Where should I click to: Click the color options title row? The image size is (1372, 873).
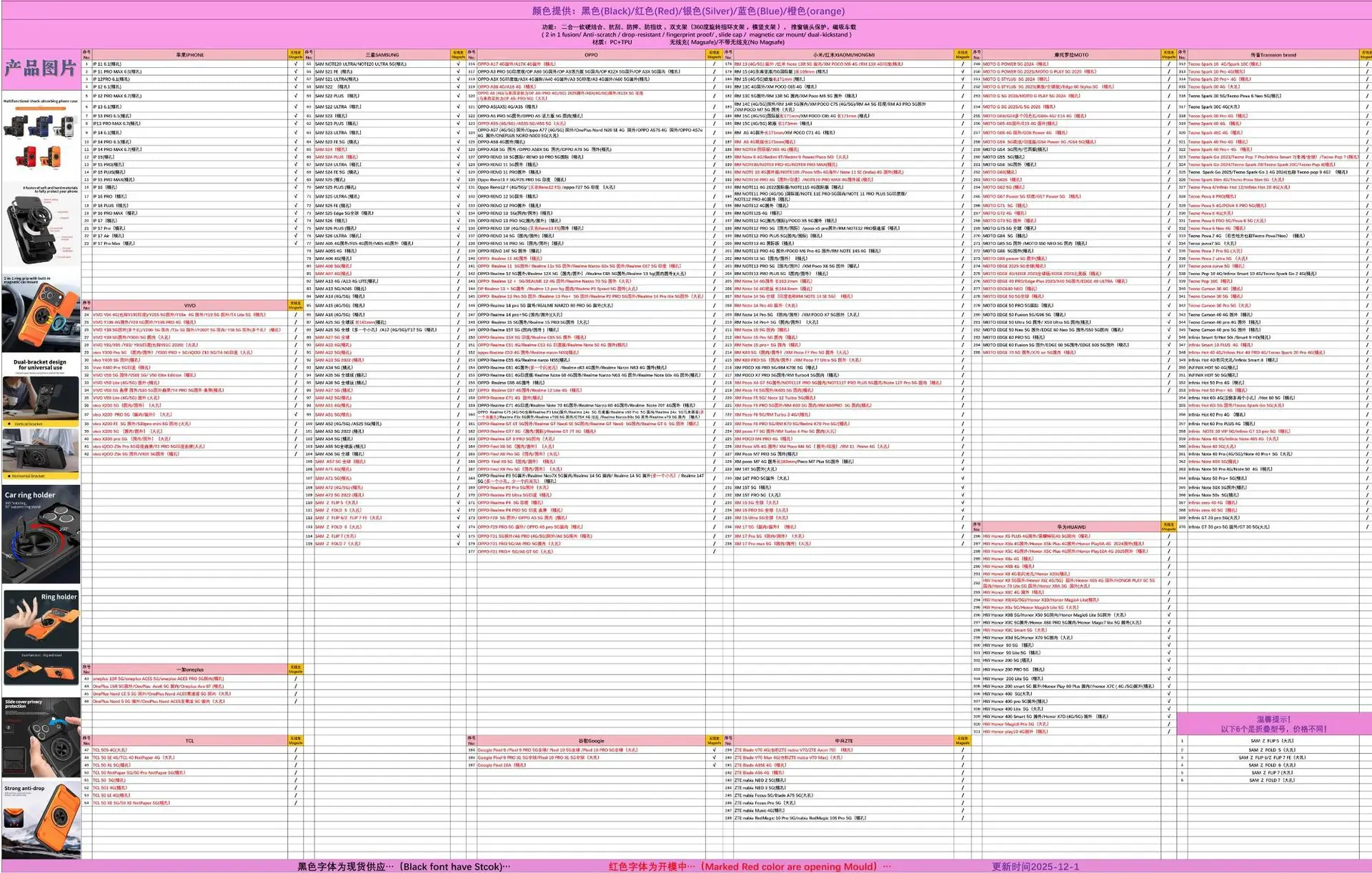pyautogui.click(x=688, y=11)
